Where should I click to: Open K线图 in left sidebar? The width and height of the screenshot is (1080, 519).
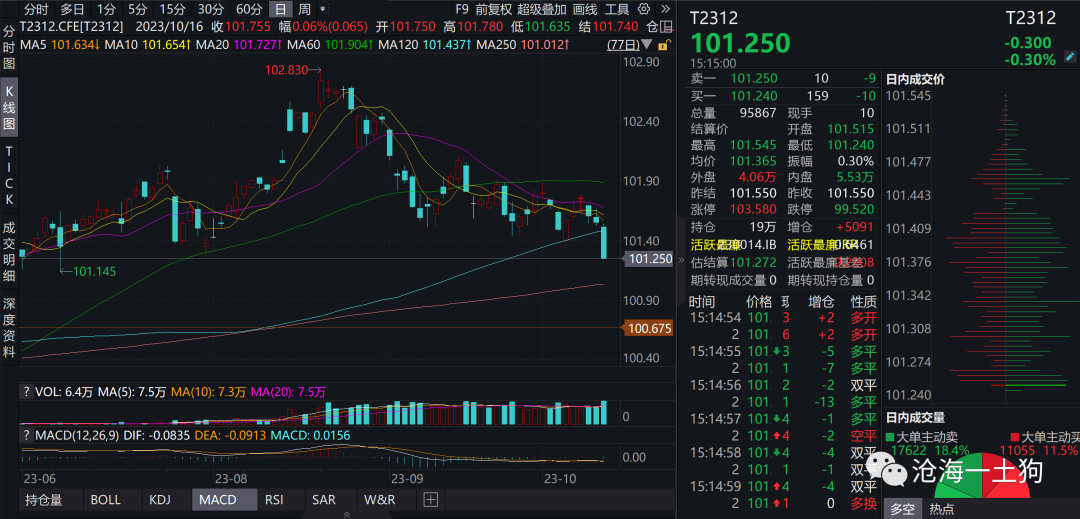point(10,109)
